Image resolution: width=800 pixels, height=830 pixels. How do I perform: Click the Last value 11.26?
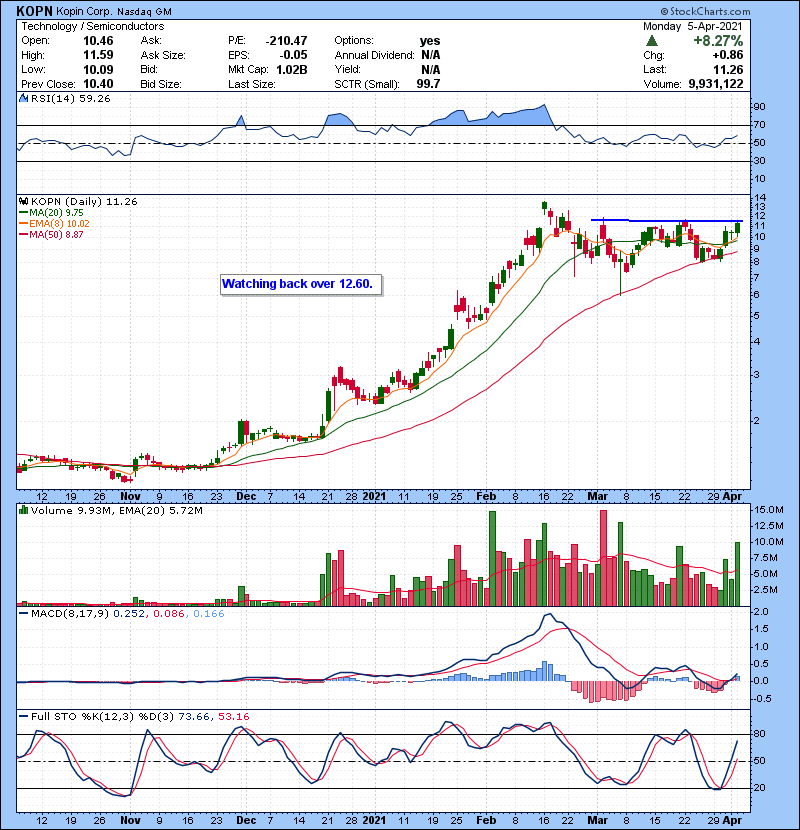coord(729,69)
